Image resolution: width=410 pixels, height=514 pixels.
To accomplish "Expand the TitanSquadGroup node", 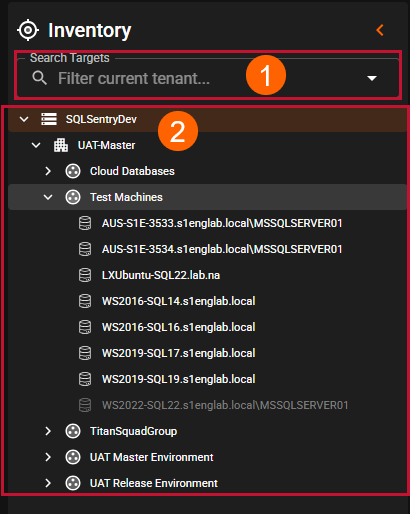I will [x=48, y=431].
